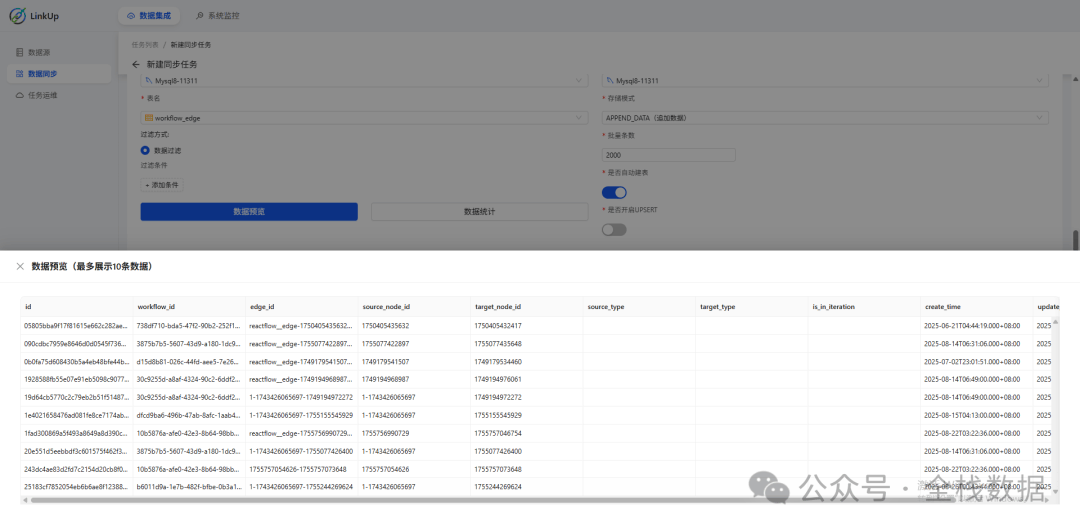This screenshot has width=1080, height=532.
Task: Open the left Mysql8-11311 source dropdown
Action: click(364, 81)
